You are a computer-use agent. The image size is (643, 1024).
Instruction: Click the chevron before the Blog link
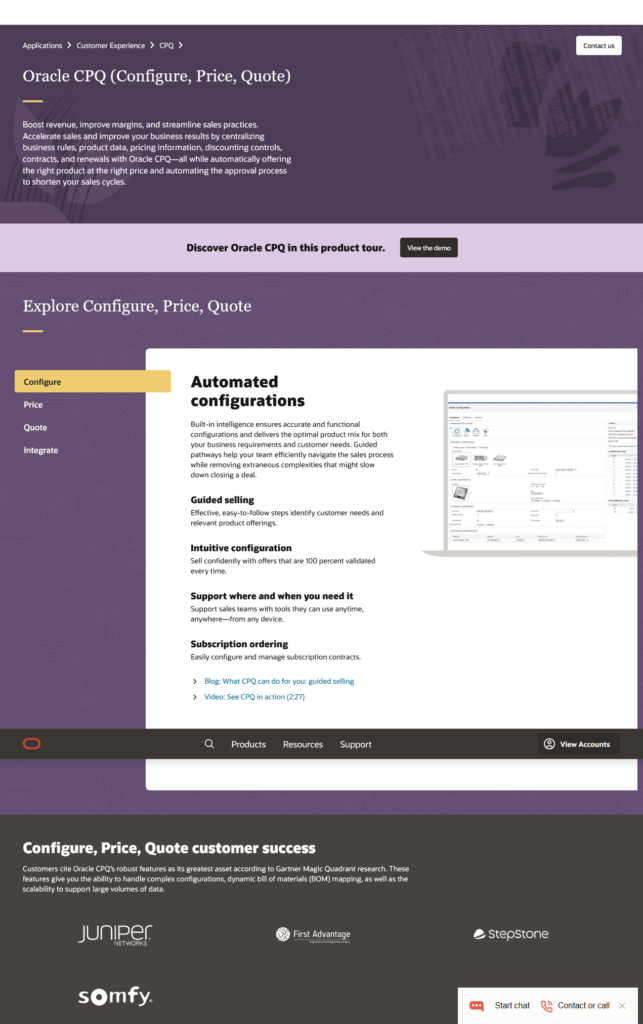click(195, 681)
